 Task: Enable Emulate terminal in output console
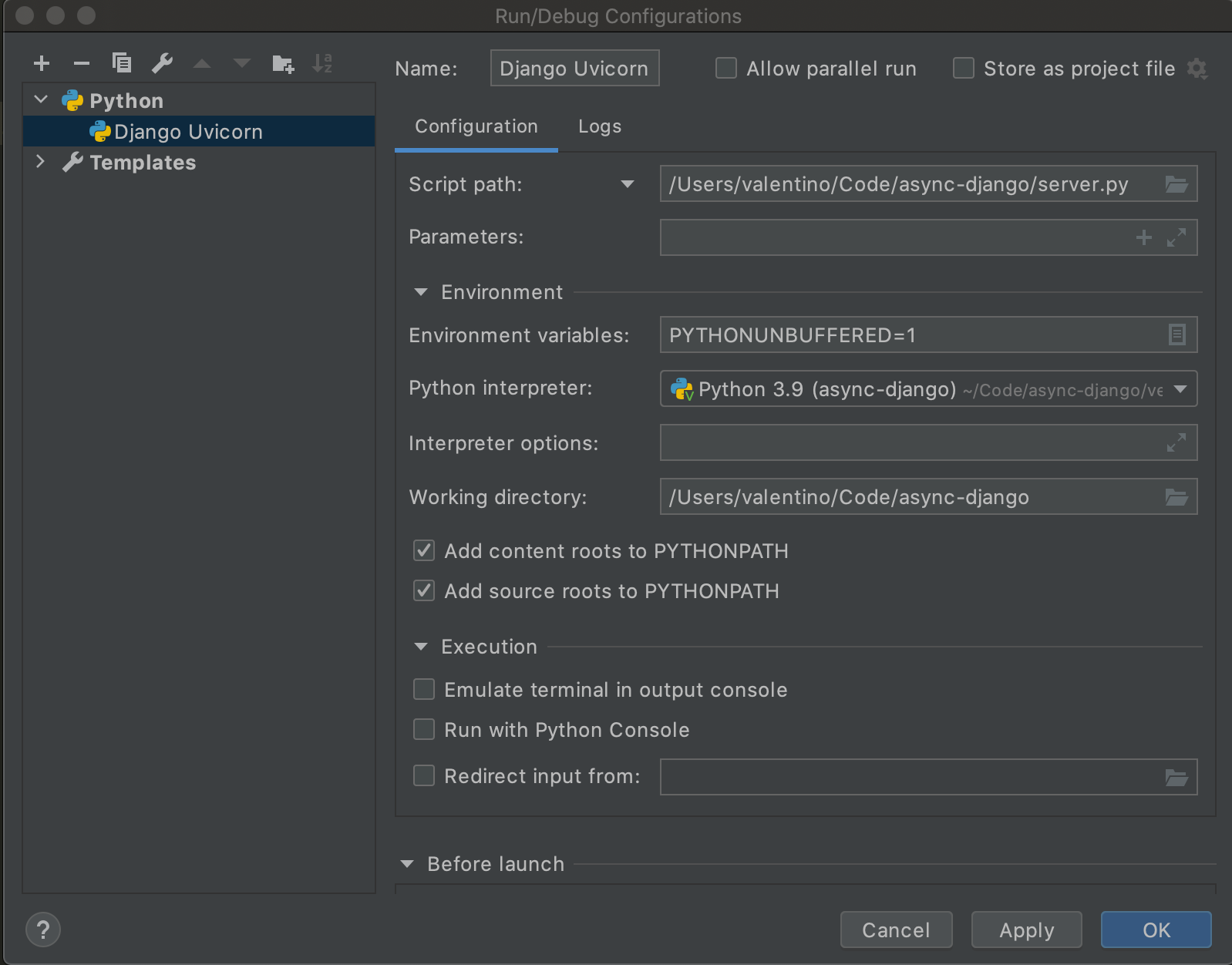point(424,689)
